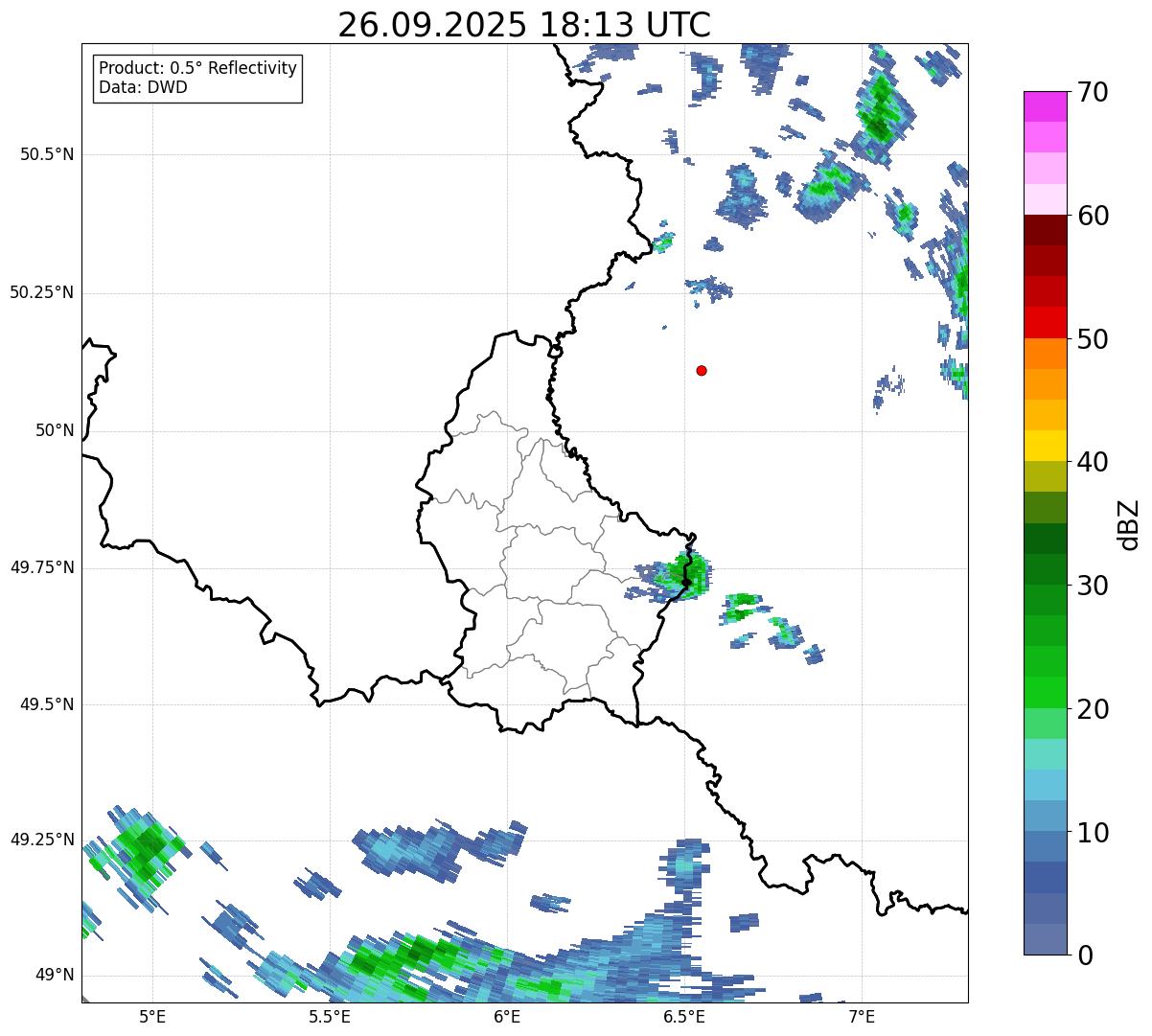This screenshot has width=1152, height=1036.
Task: Click the bright red colorbar swatch above 50
Action: (1046, 322)
